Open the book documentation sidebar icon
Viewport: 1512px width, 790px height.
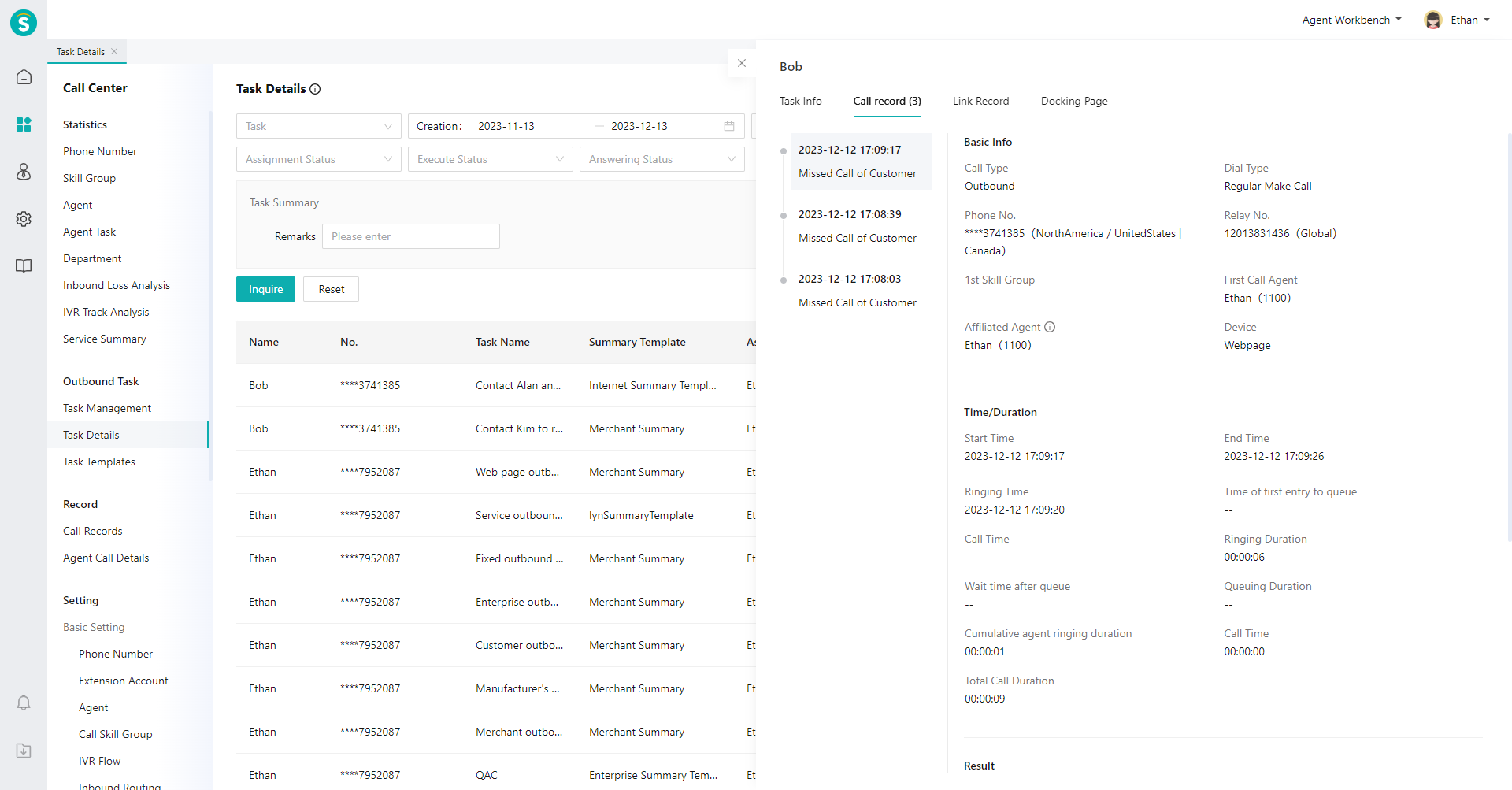coord(24,266)
